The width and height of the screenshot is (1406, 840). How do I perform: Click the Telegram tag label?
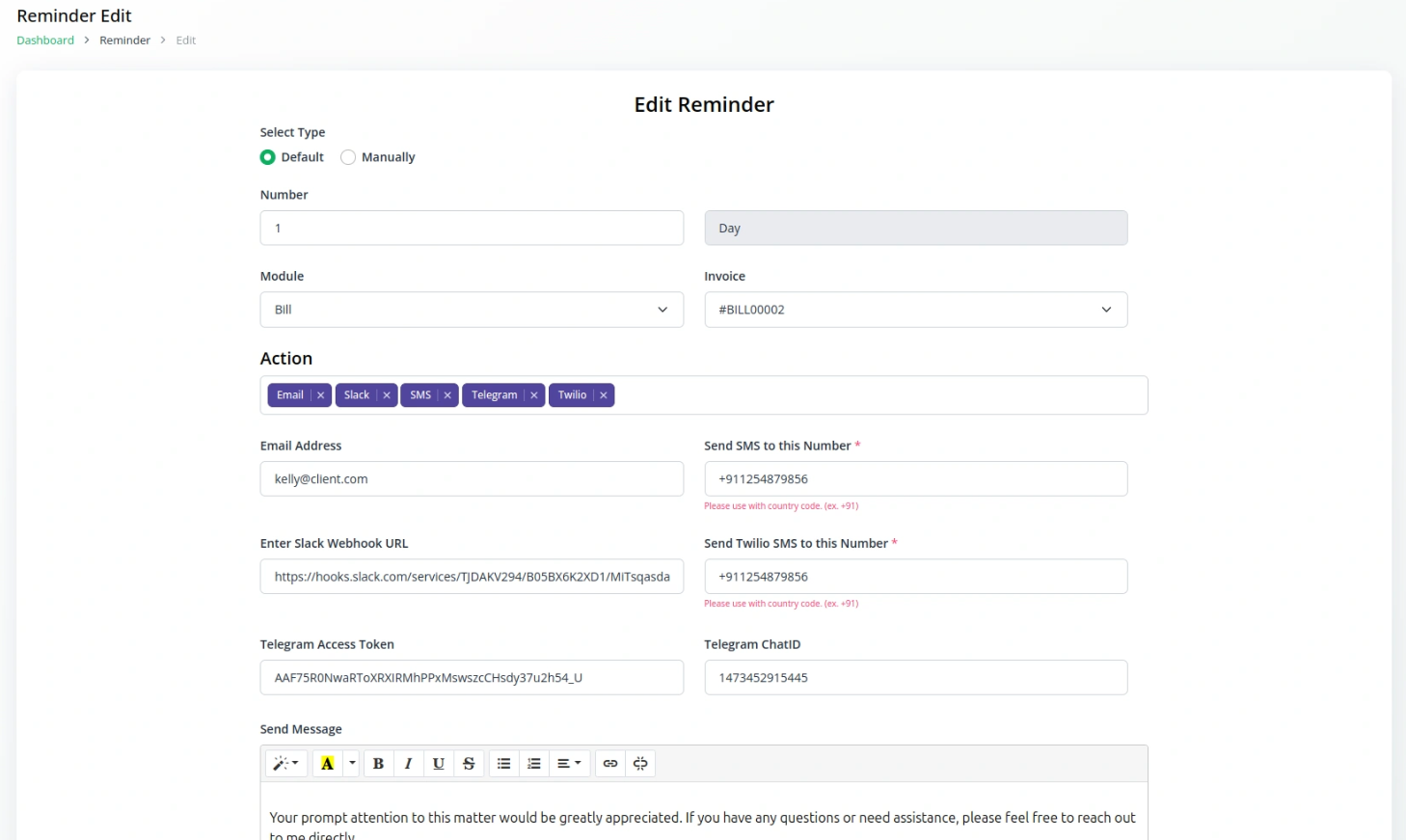pyautogui.click(x=495, y=395)
